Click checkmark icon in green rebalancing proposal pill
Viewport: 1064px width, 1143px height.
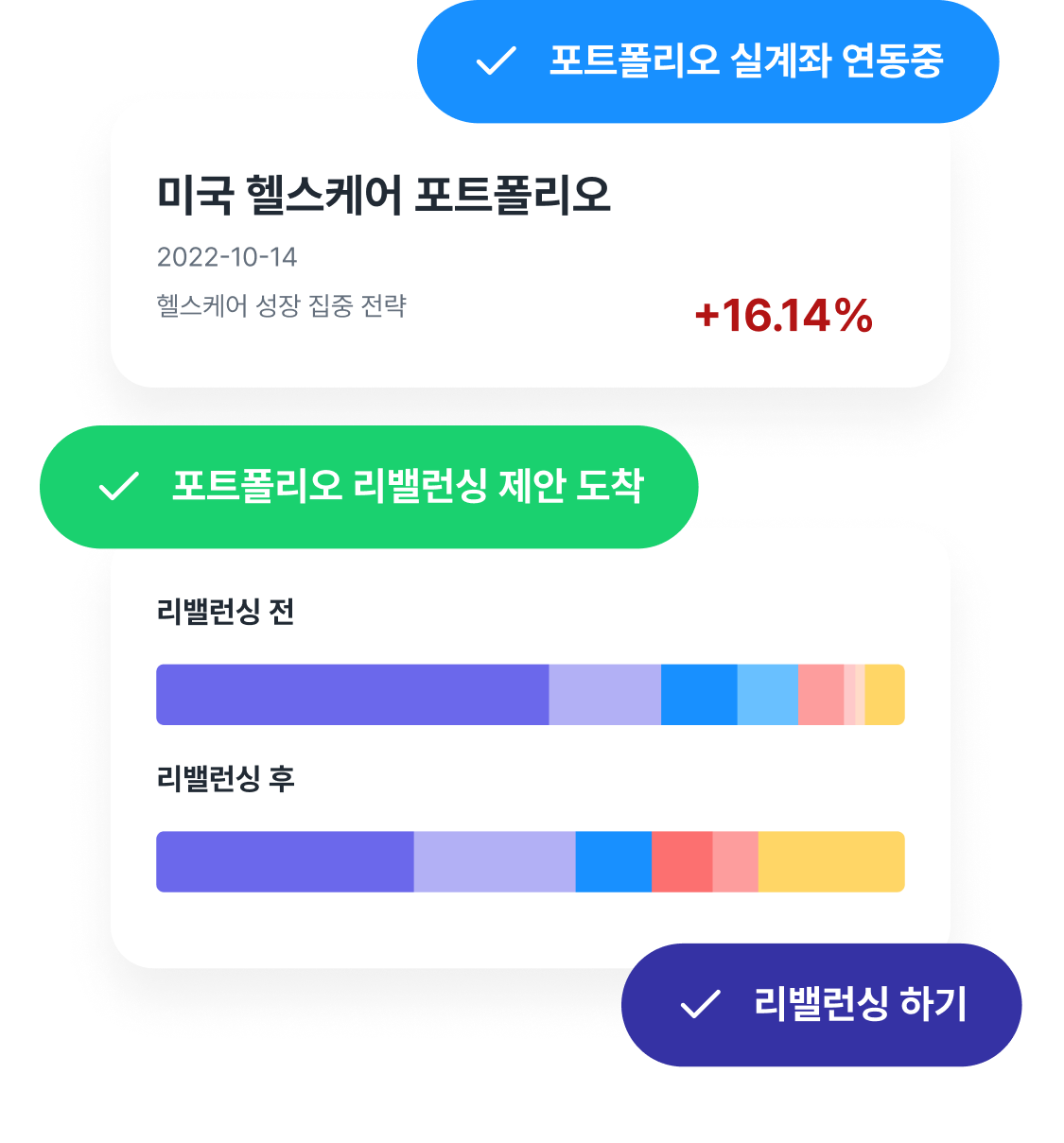coord(119,486)
